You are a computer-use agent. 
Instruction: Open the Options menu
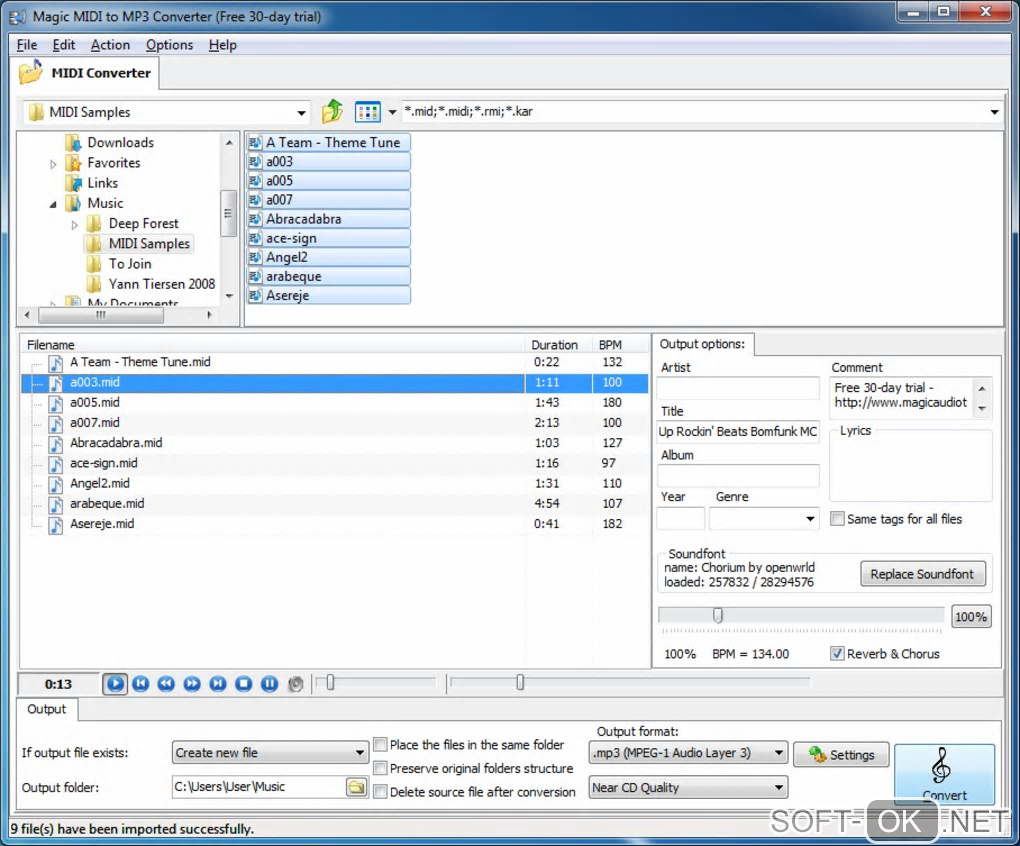coord(169,45)
